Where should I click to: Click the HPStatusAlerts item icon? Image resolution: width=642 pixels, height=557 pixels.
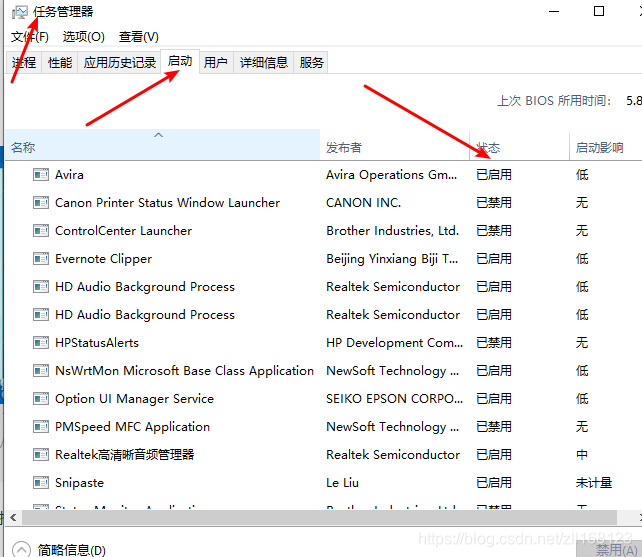pyautogui.click(x=41, y=343)
